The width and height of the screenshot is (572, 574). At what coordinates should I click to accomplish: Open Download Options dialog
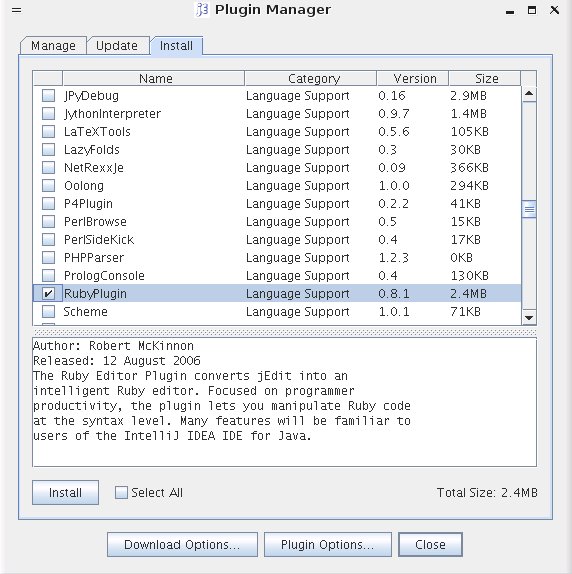[x=182, y=544]
